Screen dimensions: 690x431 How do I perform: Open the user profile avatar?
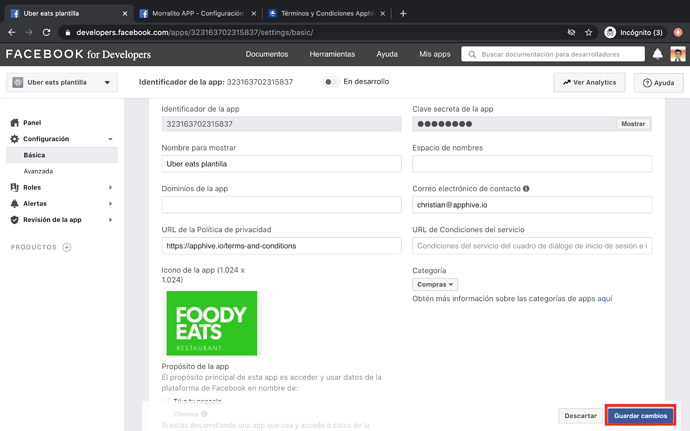677,54
